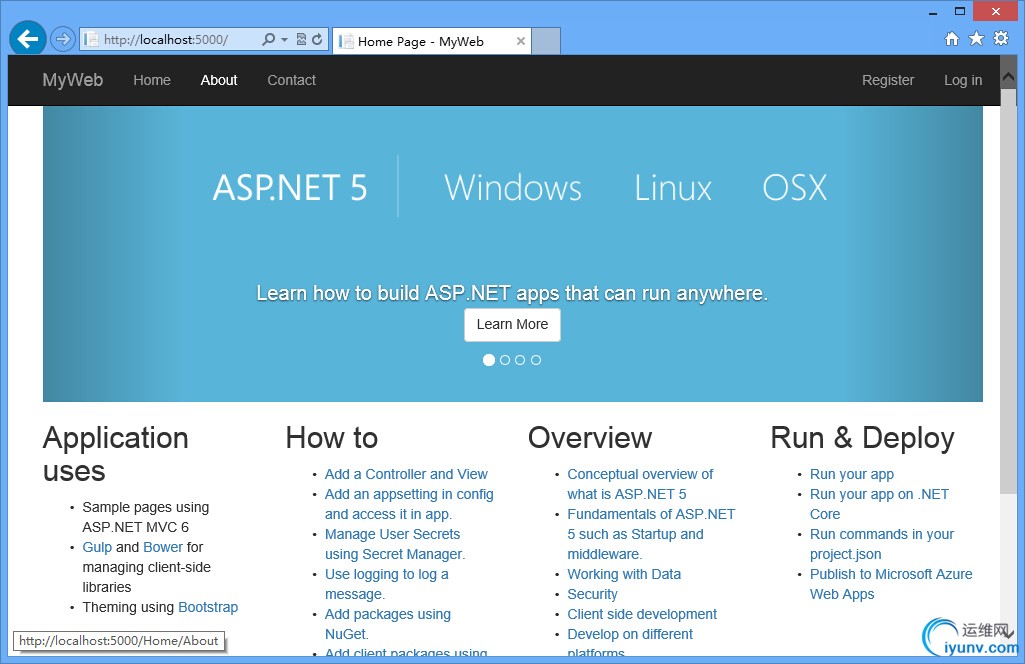Open the Register navigation item
1025x664 pixels.
[888, 80]
